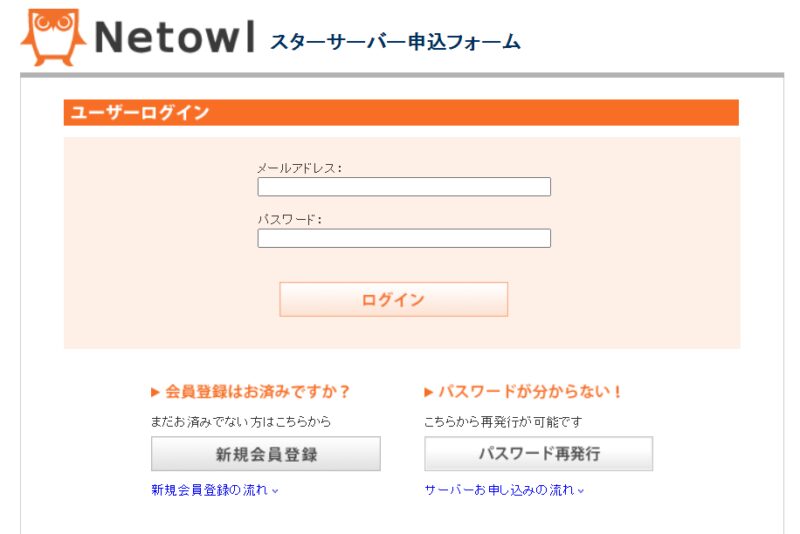This screenshot has width=800, height=534.
Task: Expand the chevron after サーバーお申し込みの流れ
Action: [581, 491]
